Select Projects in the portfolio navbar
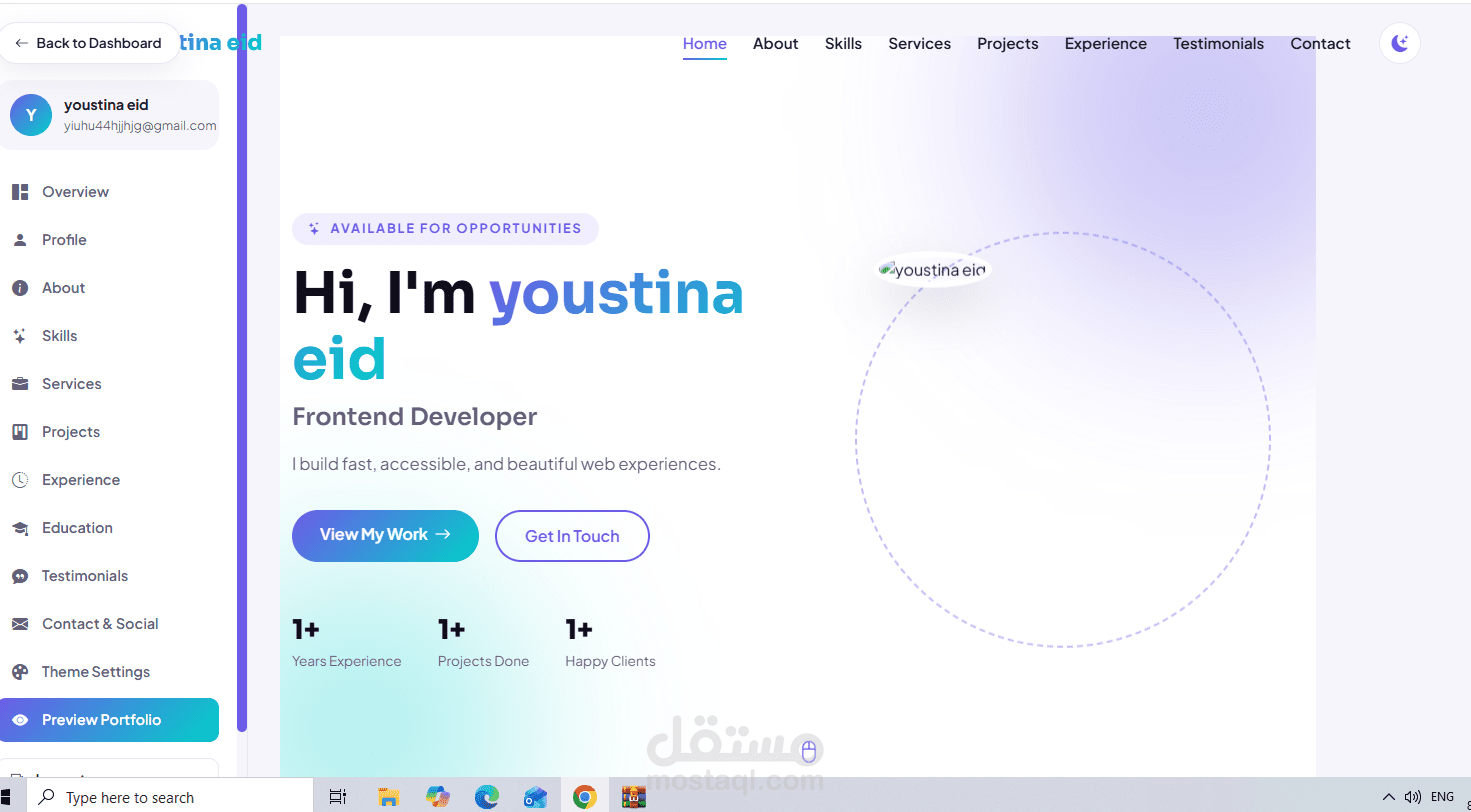 [x=1008, y=44]
